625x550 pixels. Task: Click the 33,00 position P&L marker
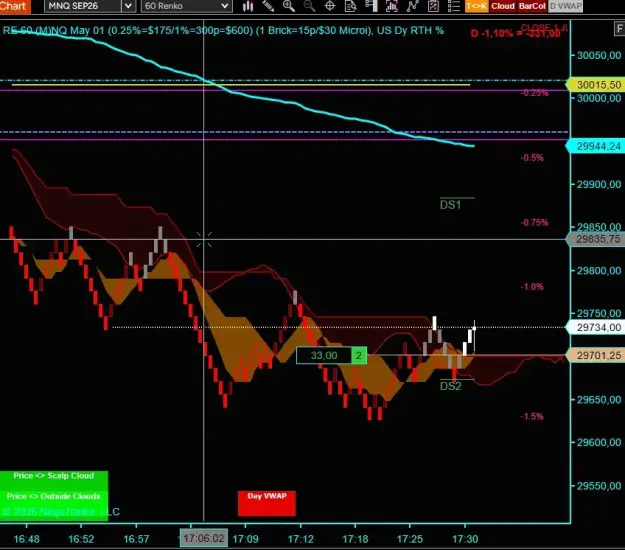pyautogui.click(x=324, y=356)
